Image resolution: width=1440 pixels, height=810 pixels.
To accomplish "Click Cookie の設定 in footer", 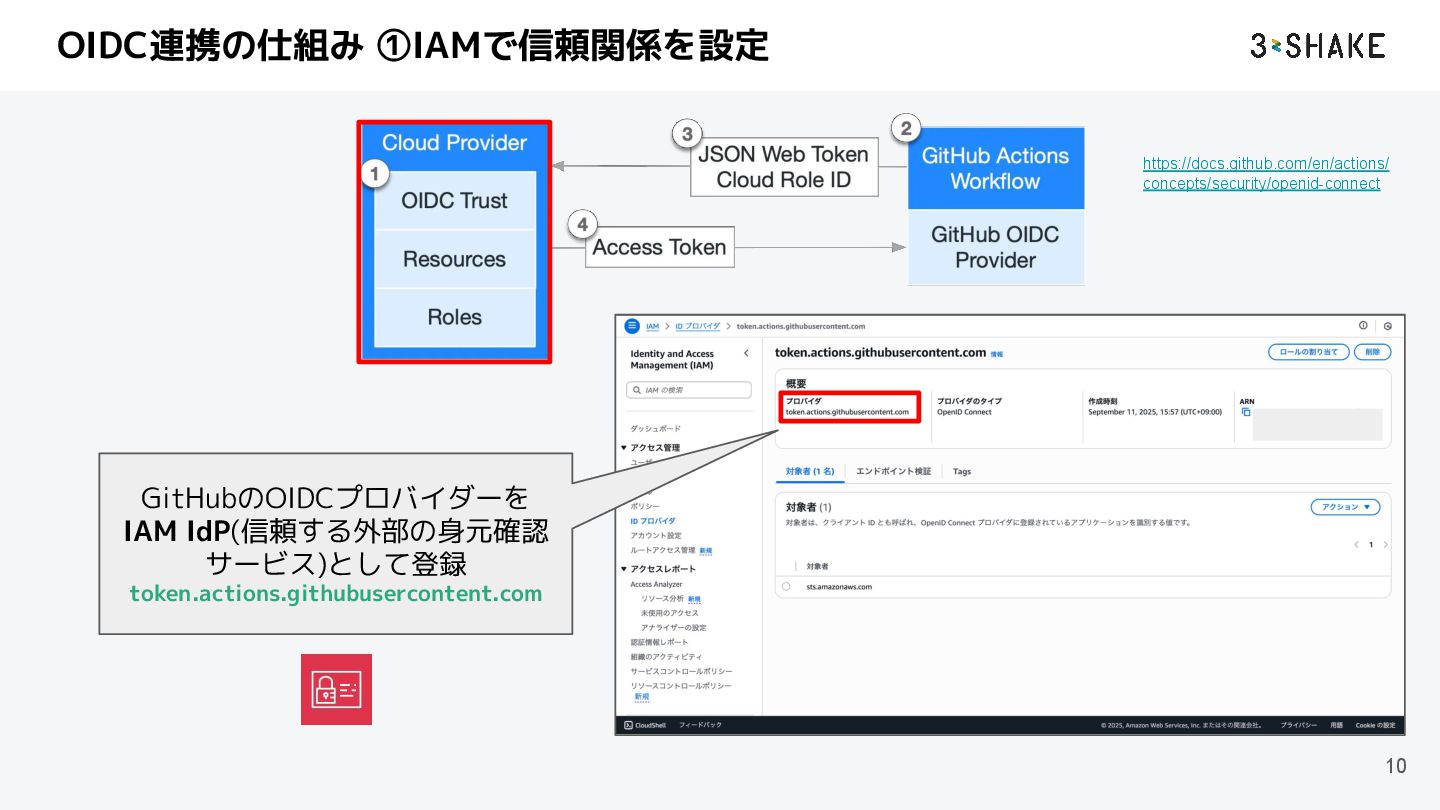I will pos(1375,725).
